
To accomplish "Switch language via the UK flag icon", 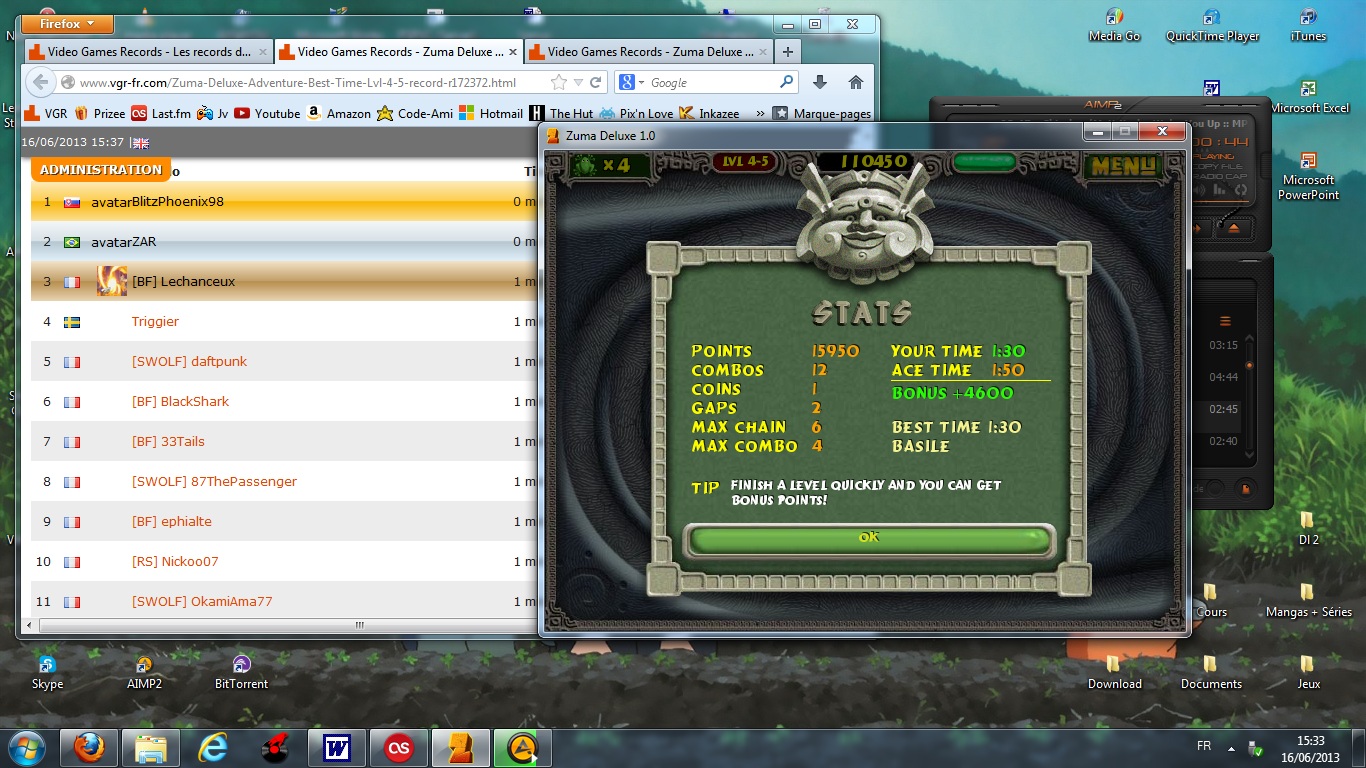I will (140, 143).
